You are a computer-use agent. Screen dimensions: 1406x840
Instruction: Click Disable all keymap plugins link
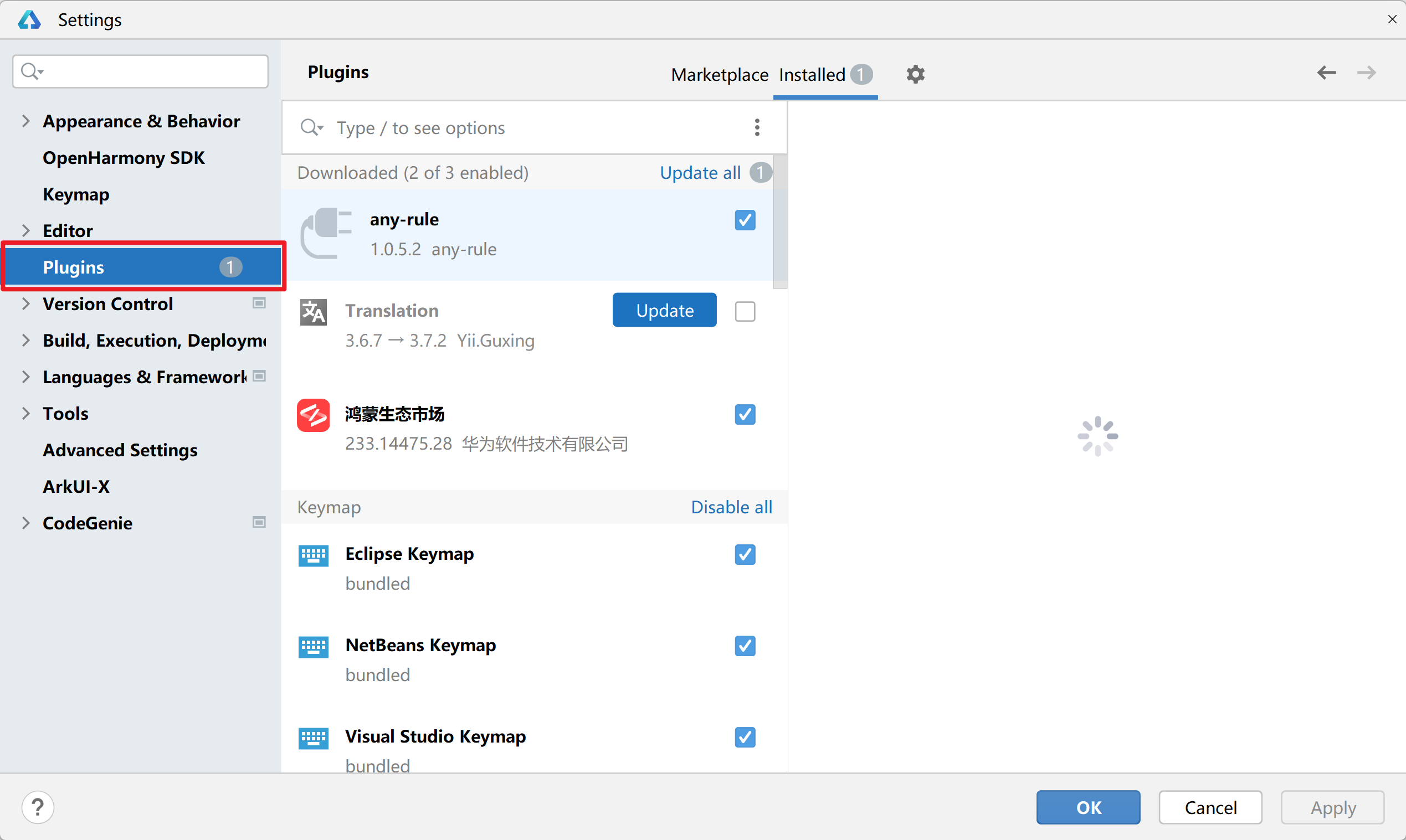[732, 507]
